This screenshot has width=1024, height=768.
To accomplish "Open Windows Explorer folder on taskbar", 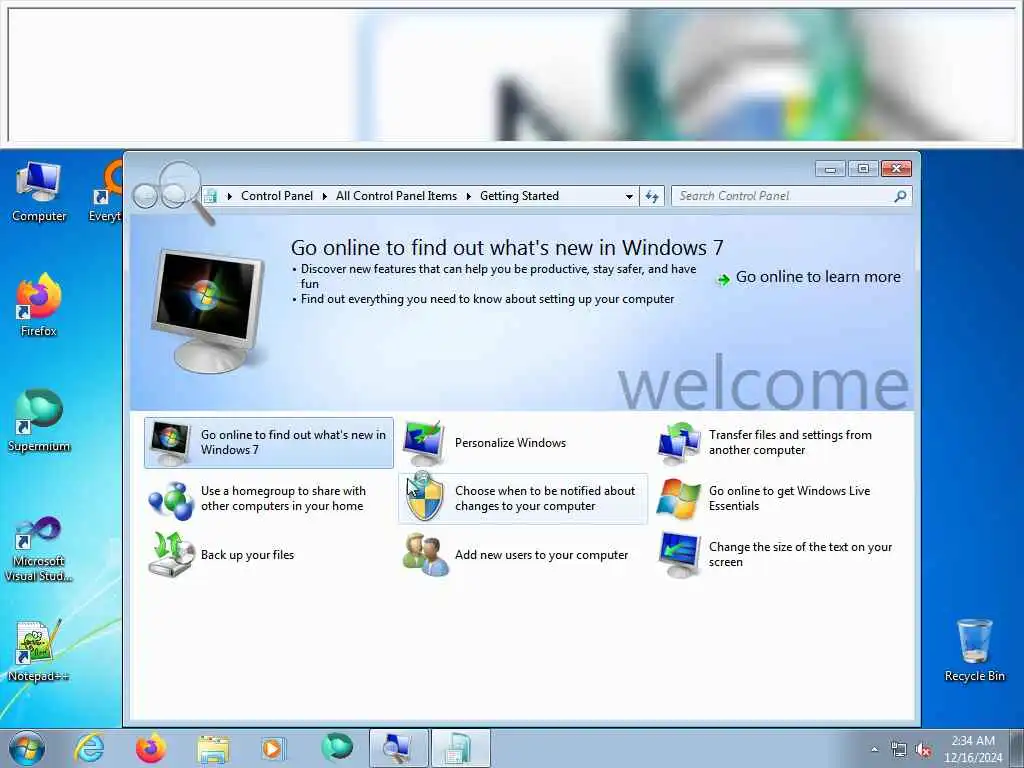I will coord(213,750).
